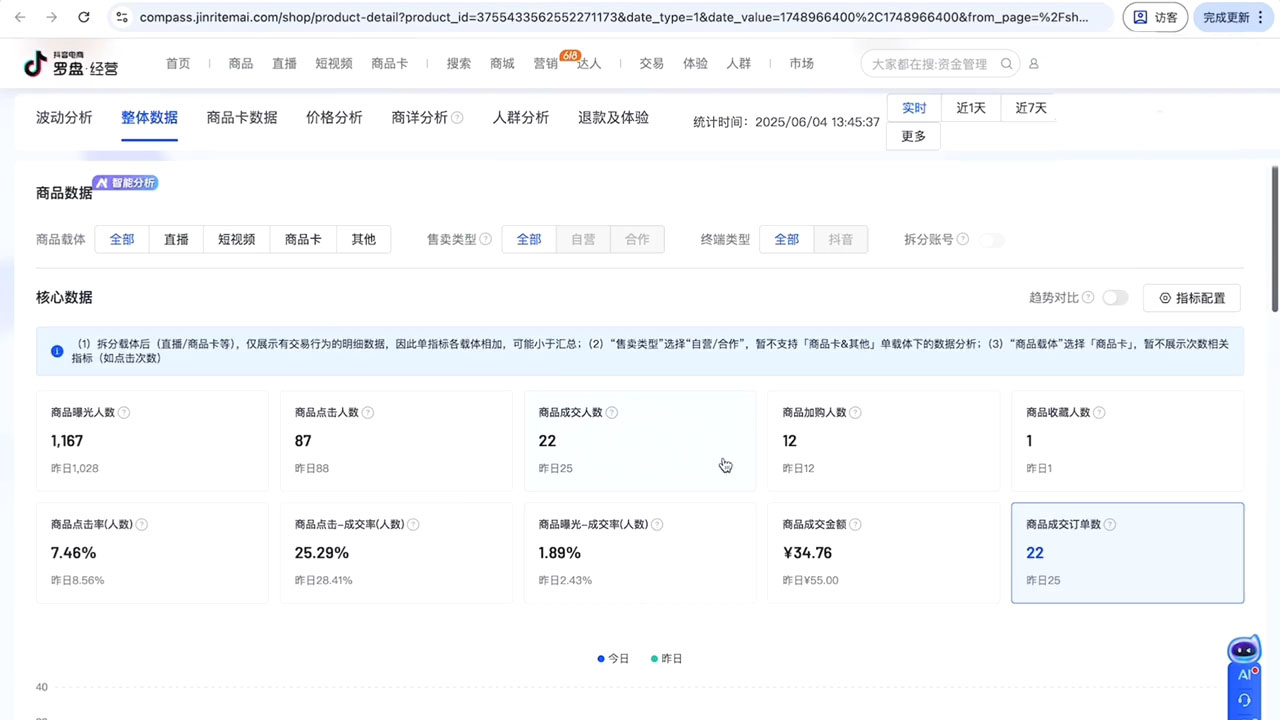Click info icon beside 商品成交人数
The image size is (1280, 720).
612,413
